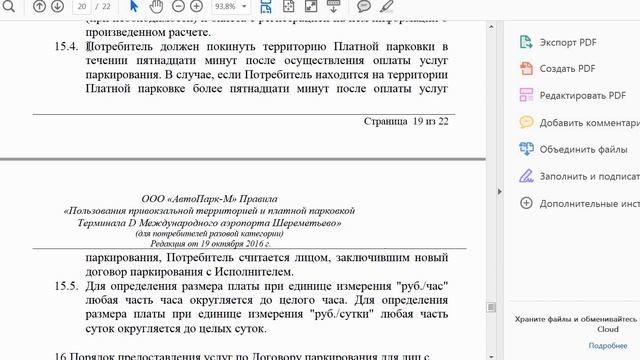
Task: Open the Добавить комментарий tool
Action: coord(589,122)
